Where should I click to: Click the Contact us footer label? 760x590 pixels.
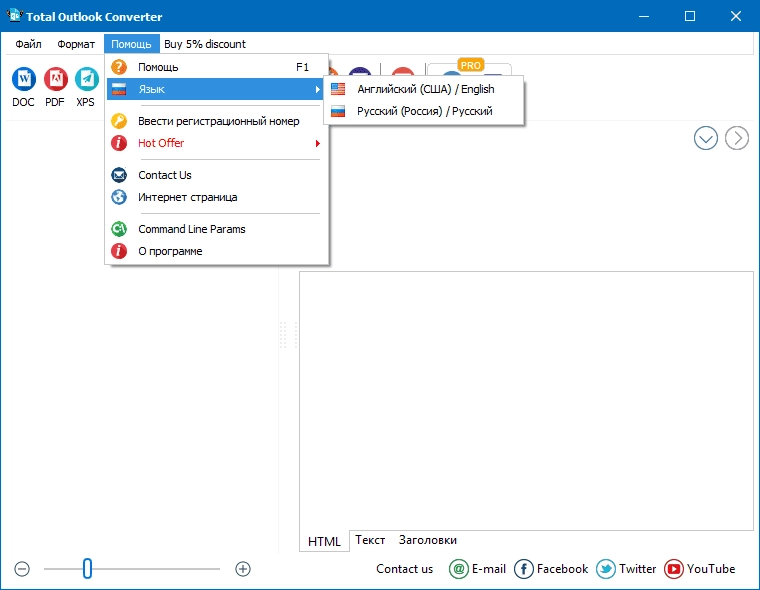(405, 569)
